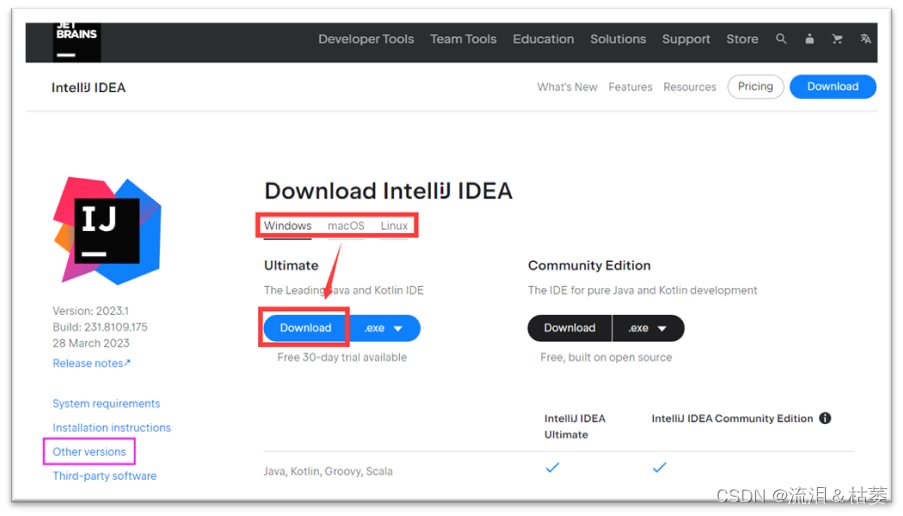Click the header Download button
Screen dimensions: 903x516
(833, 86)
